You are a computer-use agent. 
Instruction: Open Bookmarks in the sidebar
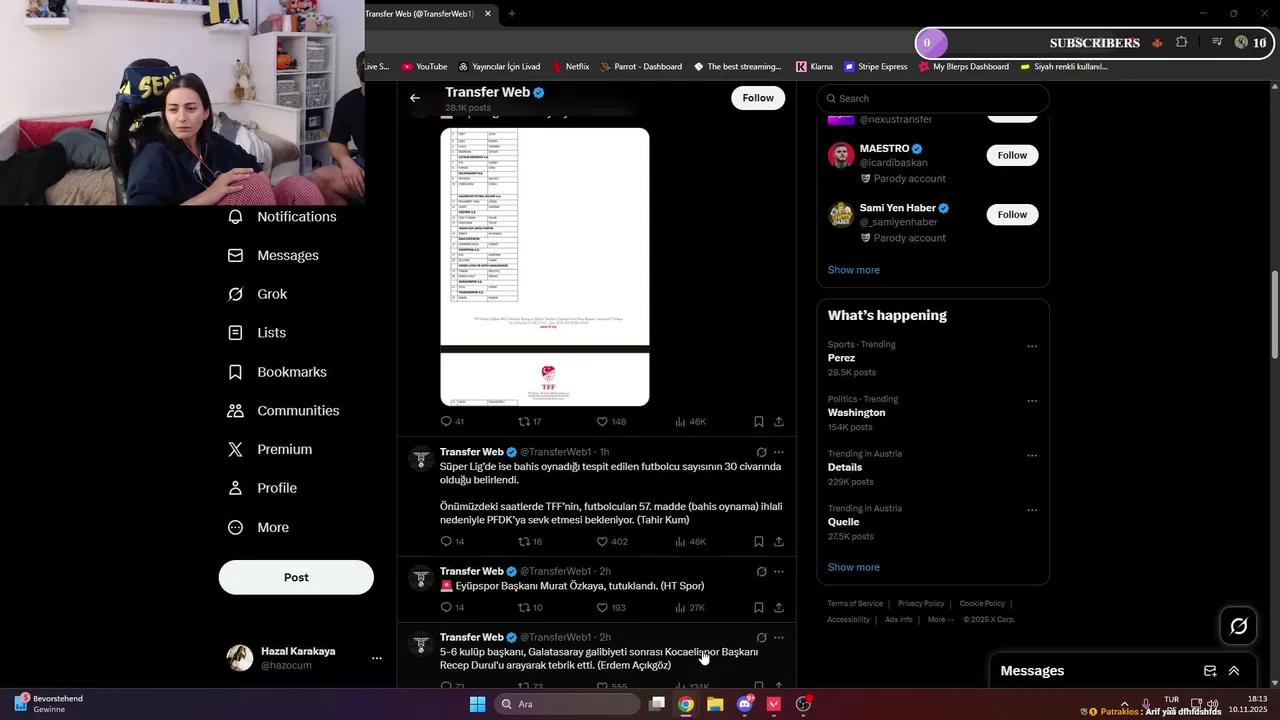[x=277, y=372]
